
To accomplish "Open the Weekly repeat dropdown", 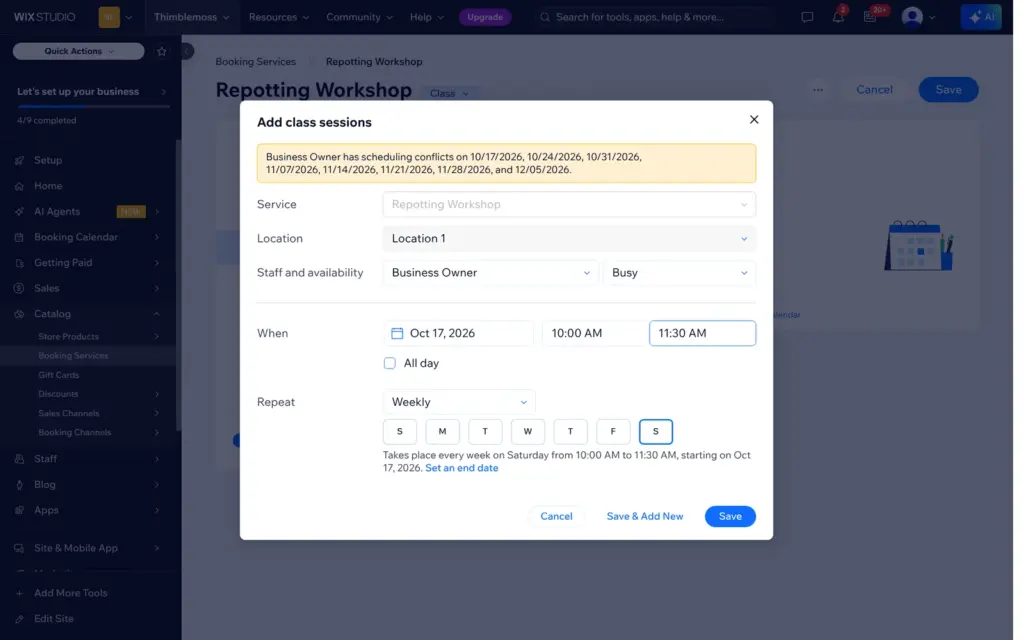I will pyautogui.click(x=459, y=402).
